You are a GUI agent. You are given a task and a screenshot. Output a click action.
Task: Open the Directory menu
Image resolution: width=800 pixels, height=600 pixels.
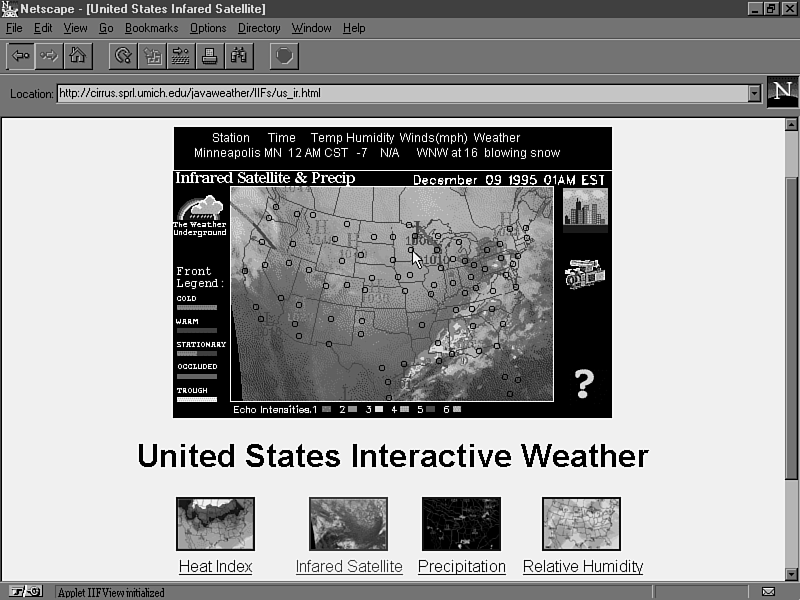click(259, 28)
